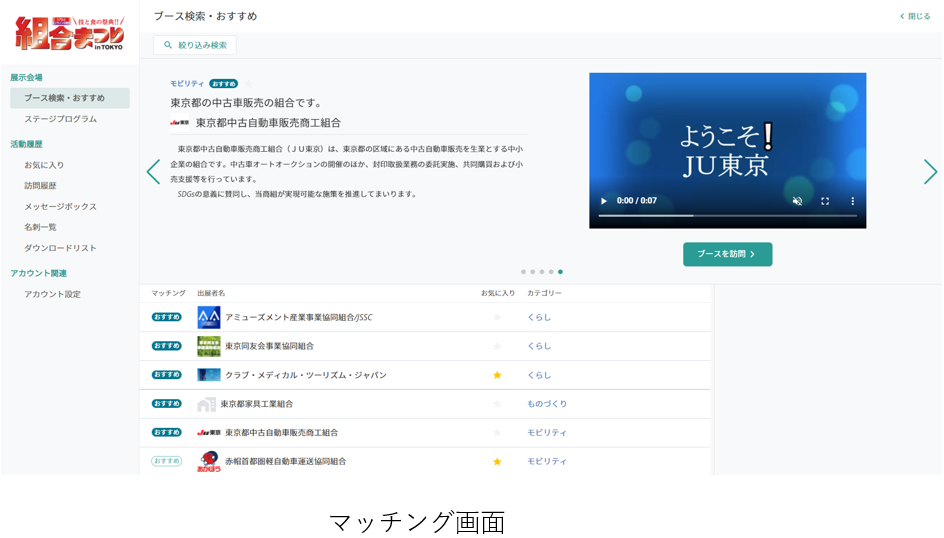The image size is (944, 538).
Task: Unmute the video sound icon
Action: point(797,201)
